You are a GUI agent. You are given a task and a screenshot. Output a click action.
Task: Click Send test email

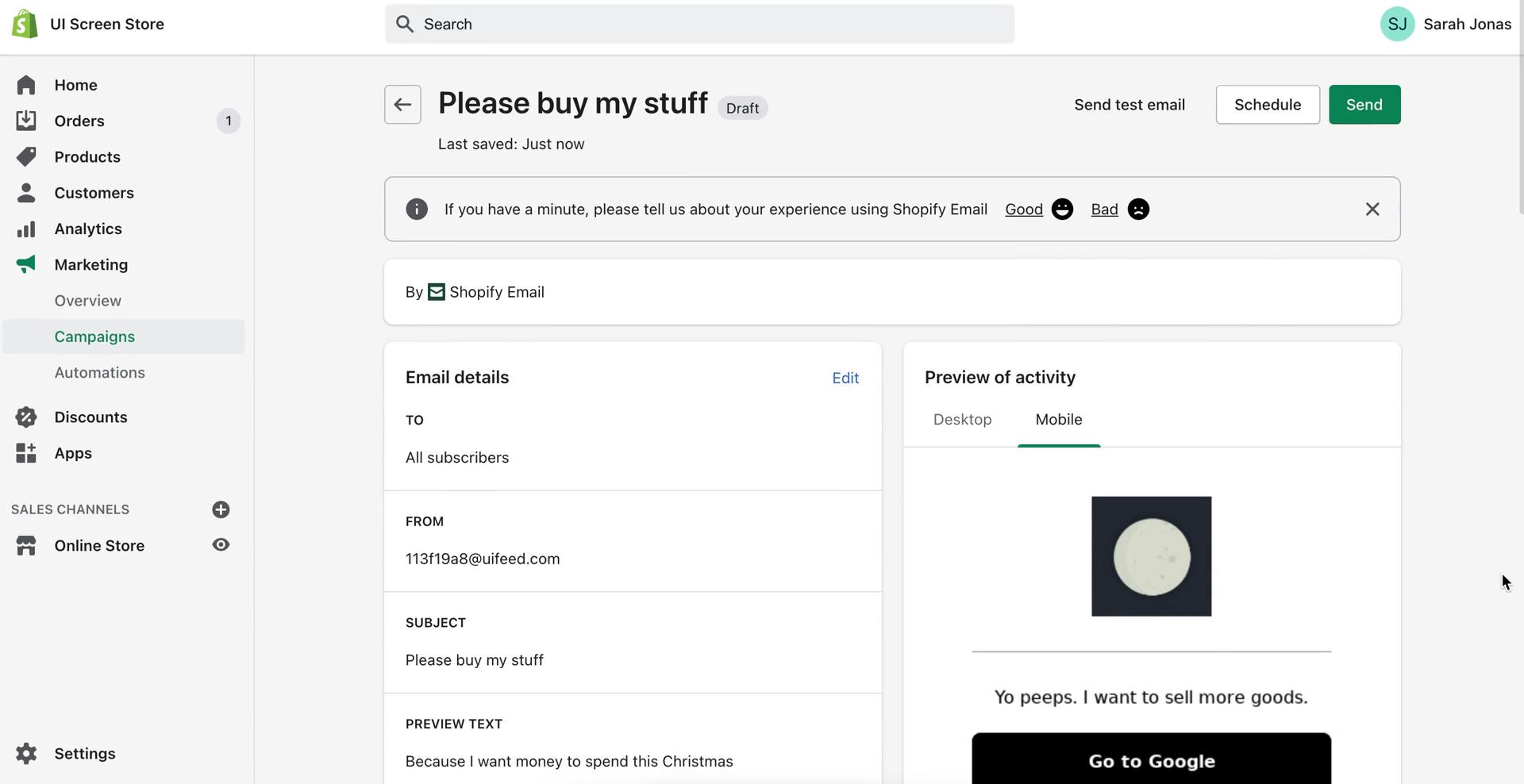pyautogui.click(x=1130, y=105)
